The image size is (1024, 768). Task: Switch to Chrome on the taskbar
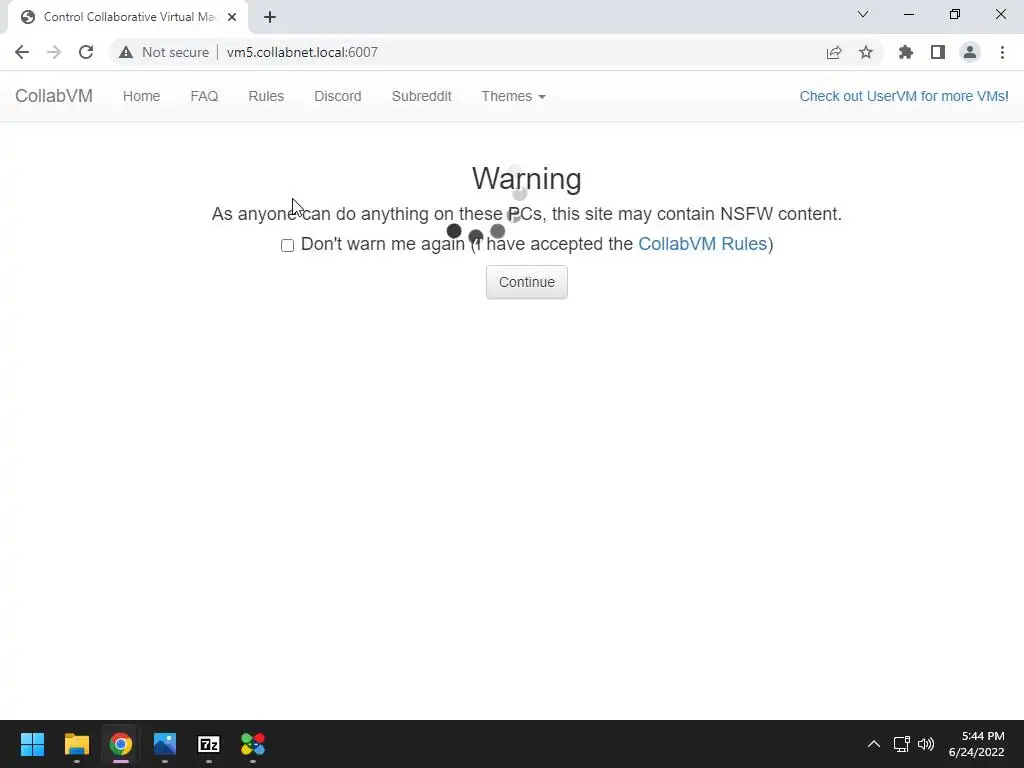click(x=121, y=744)
